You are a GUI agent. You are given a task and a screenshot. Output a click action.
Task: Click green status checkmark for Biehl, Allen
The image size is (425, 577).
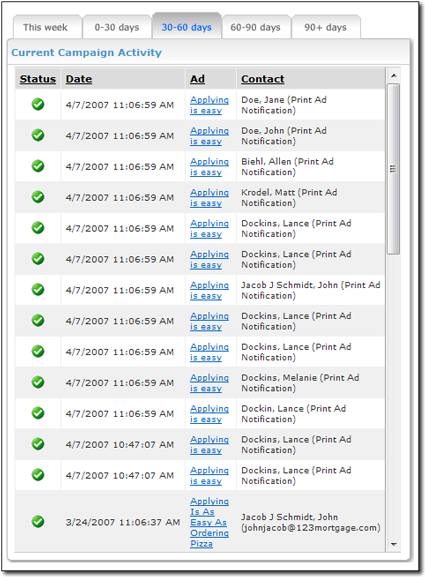pyautogui.click(x=38, y=166)
